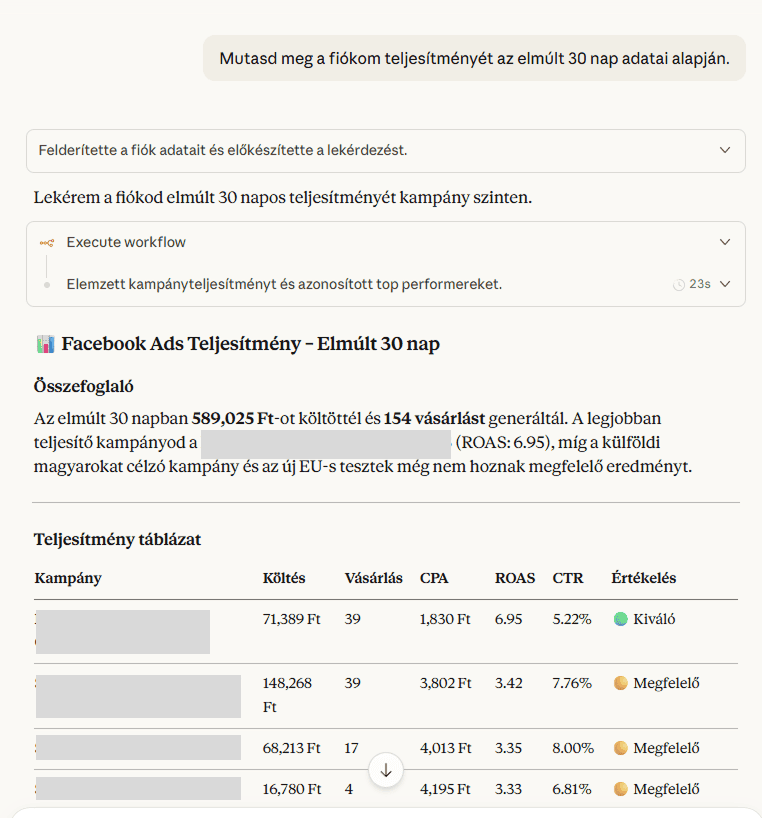This screenshot has height=818, width=762.
Task: Click the Teljesítmény táblázat heading
Action: point(118,538)
